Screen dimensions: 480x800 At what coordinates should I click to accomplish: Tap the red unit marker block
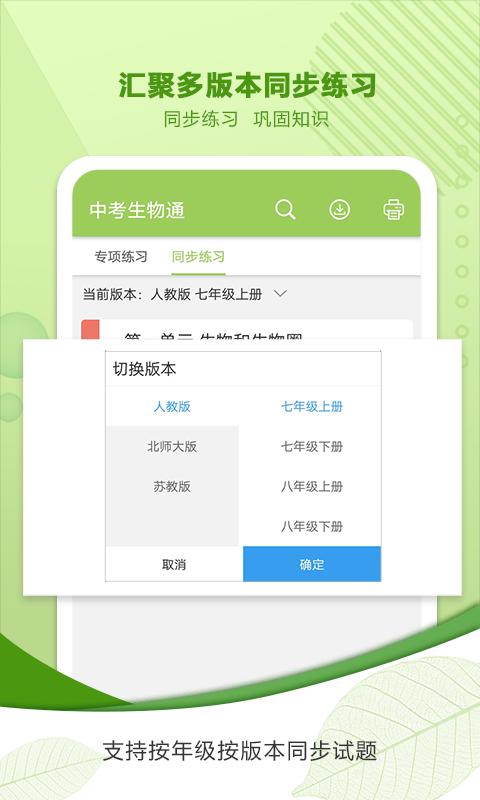[x=90, y=330]
